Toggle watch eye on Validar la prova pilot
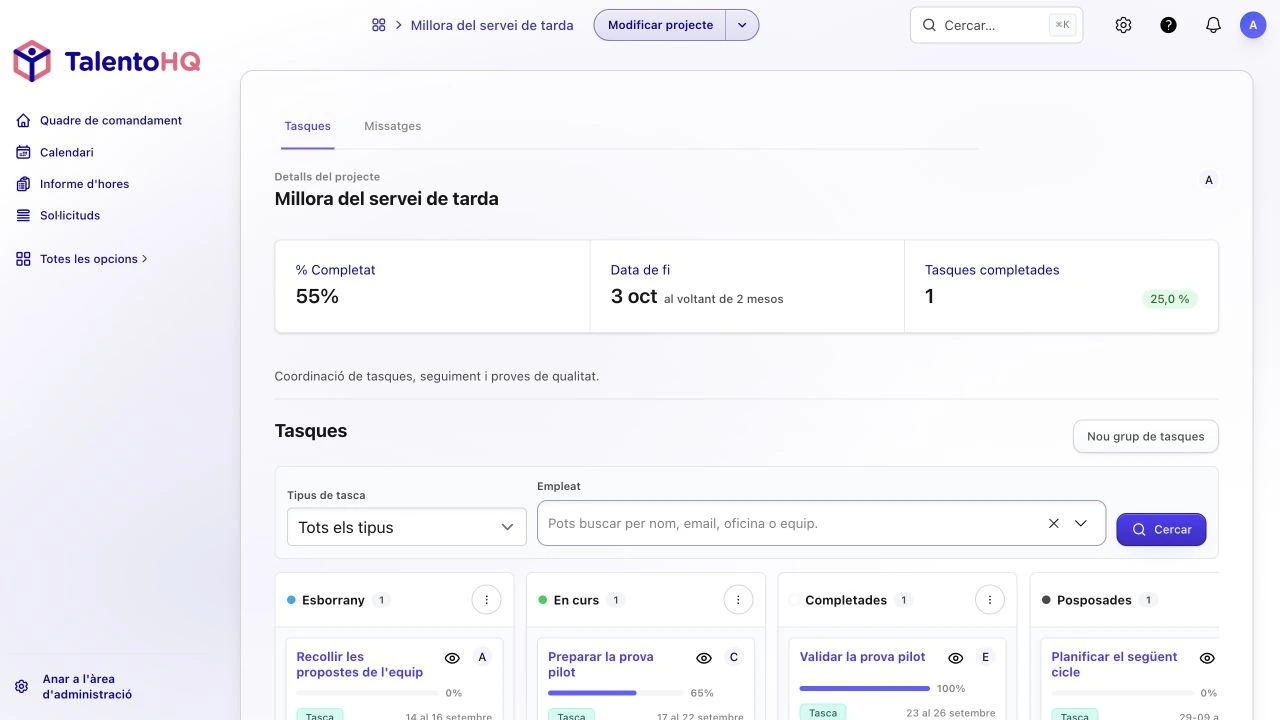 pos(956,658)
